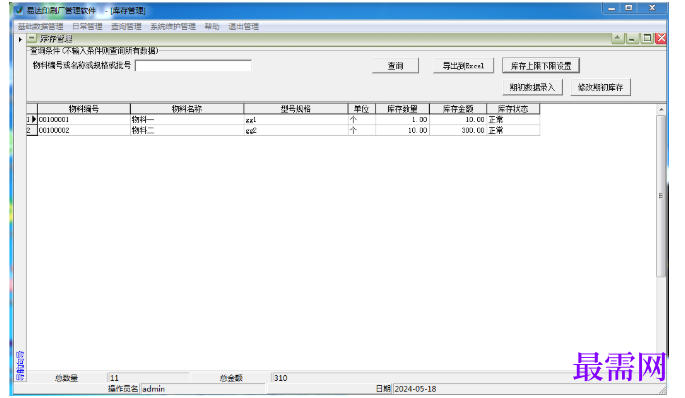Click the 库存数量 column header

[402, 109]
